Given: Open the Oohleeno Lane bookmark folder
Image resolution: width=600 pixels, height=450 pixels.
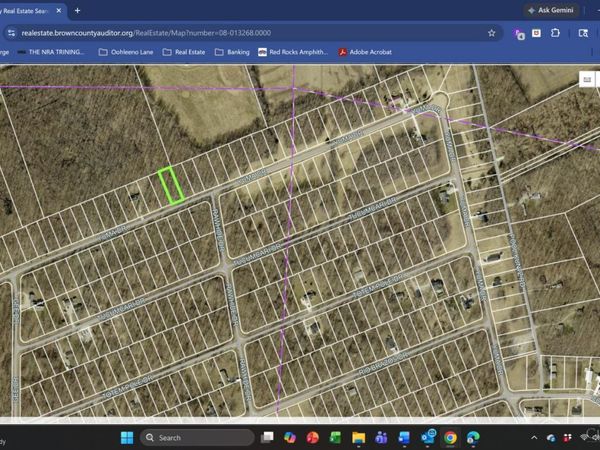Looking at the screenshot, I should pyautogui.click(x=126, y=52).
